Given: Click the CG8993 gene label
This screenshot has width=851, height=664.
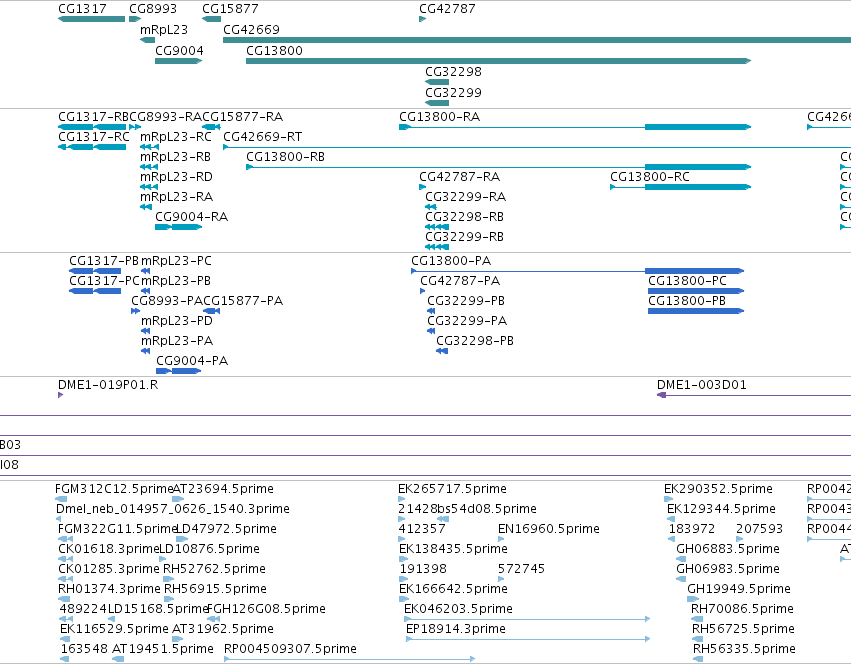Looking at the screenshot, I should pos(153,9).
